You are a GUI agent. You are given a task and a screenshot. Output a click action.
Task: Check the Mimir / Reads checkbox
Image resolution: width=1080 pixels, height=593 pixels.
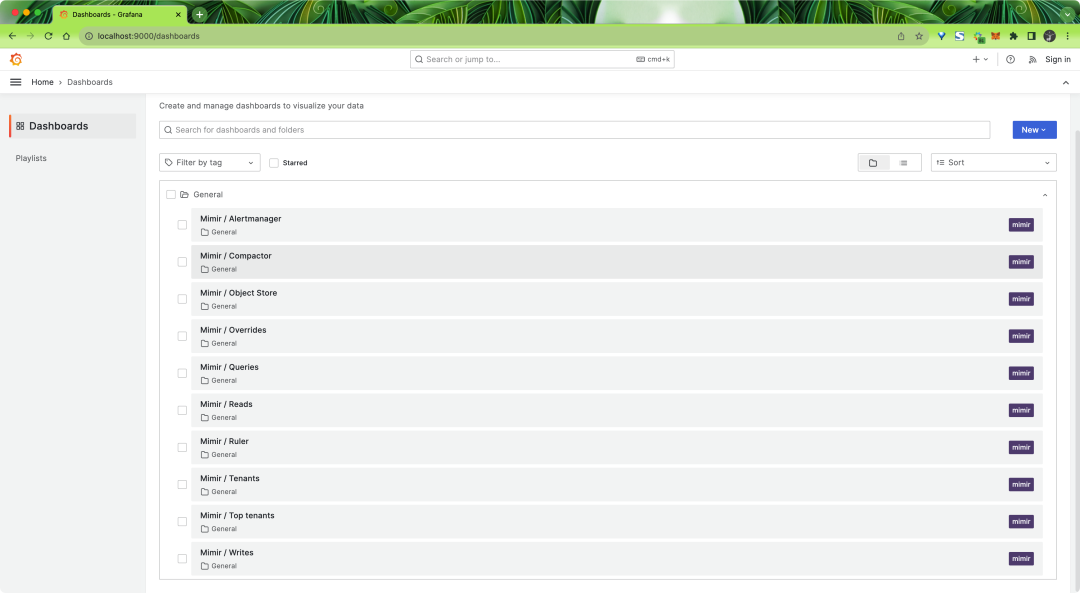pos(182,410)
